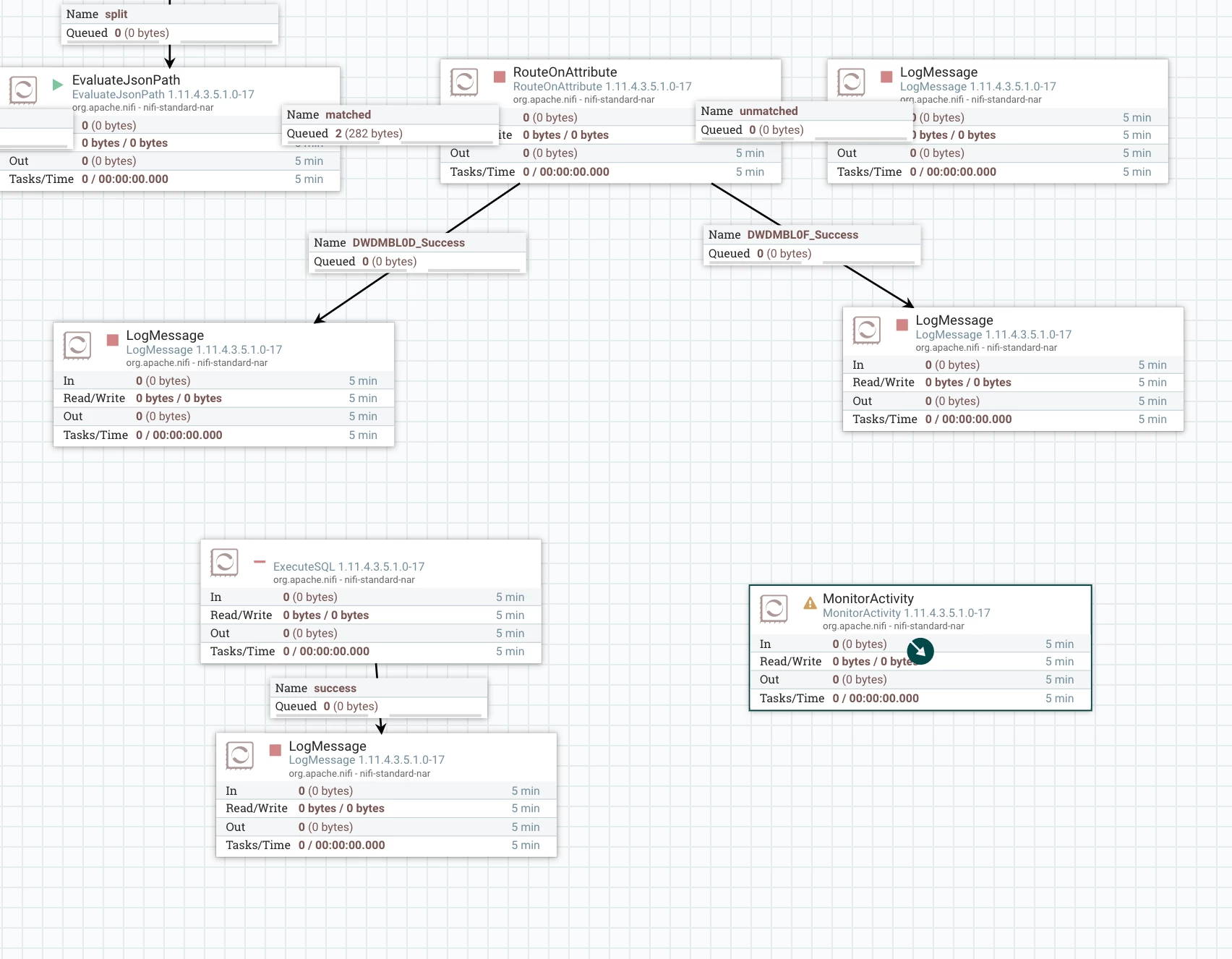Viewport: 1232px width, 959px height.
Task: Click stopped indicator of LogMessage below success connection
Action: (275, 750)
